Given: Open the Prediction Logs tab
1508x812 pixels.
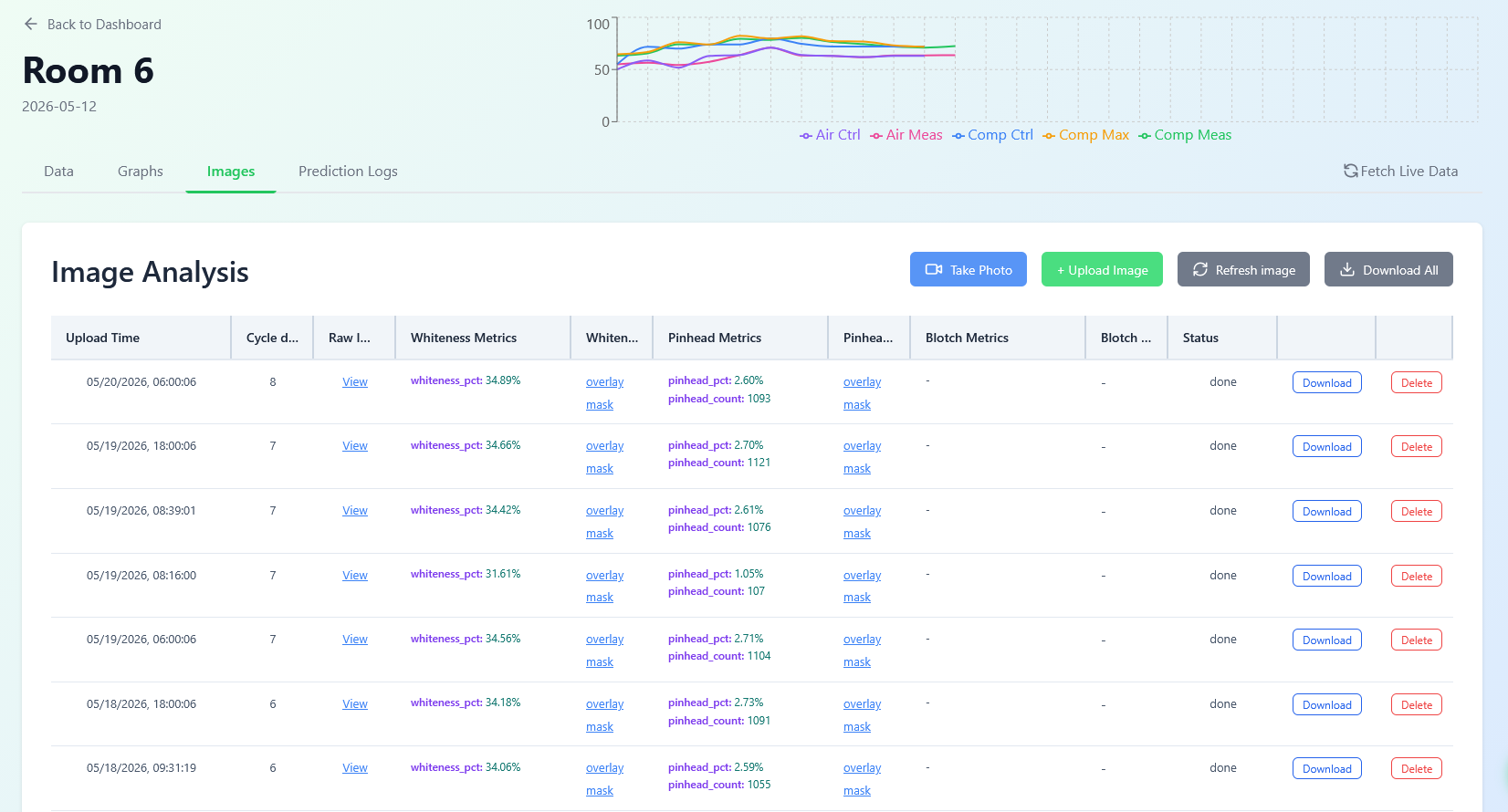Looking at the screenshot, I should 348,172.
